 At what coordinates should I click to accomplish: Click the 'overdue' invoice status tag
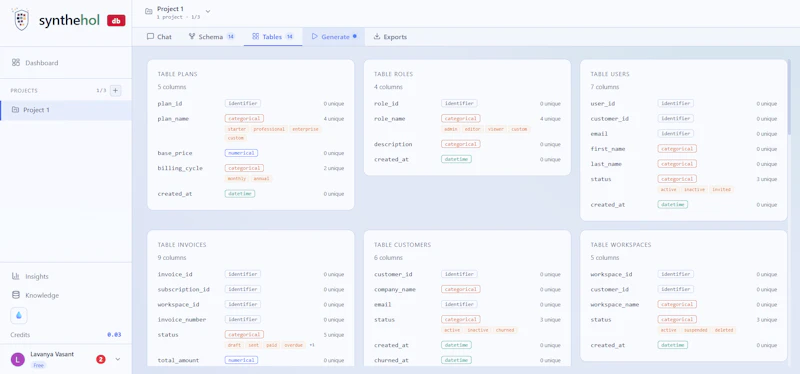point(293,345)
